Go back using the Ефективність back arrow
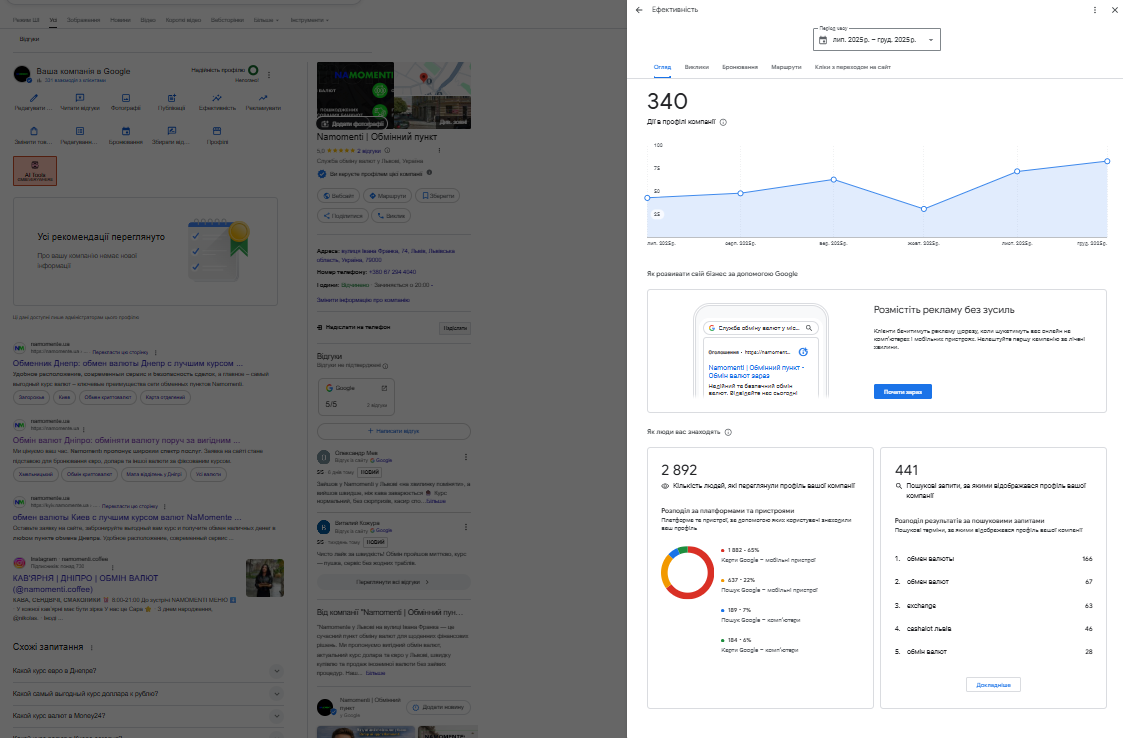This screenshot has height=738, width=1123. click(x=639, y=10)
